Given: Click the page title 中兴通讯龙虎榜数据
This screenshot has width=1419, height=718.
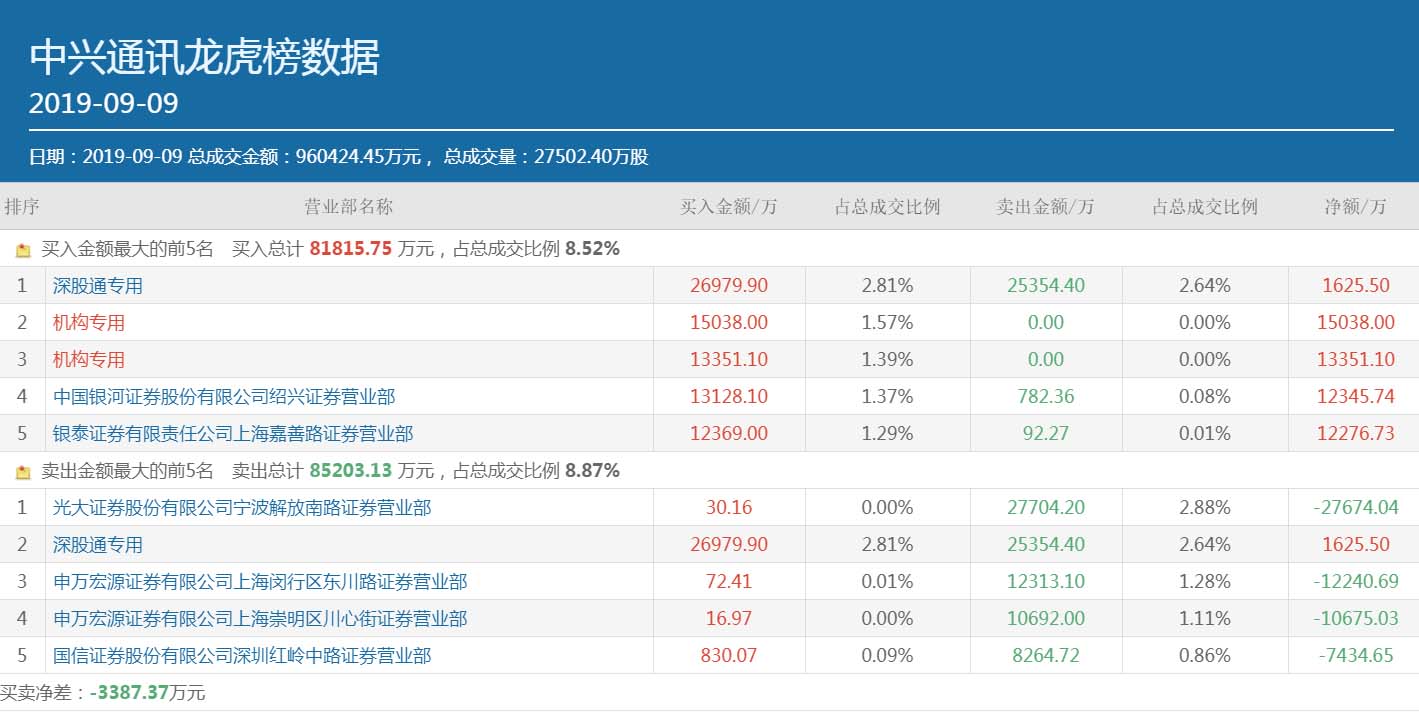Looking at the screenshot, I should (205, 58).
